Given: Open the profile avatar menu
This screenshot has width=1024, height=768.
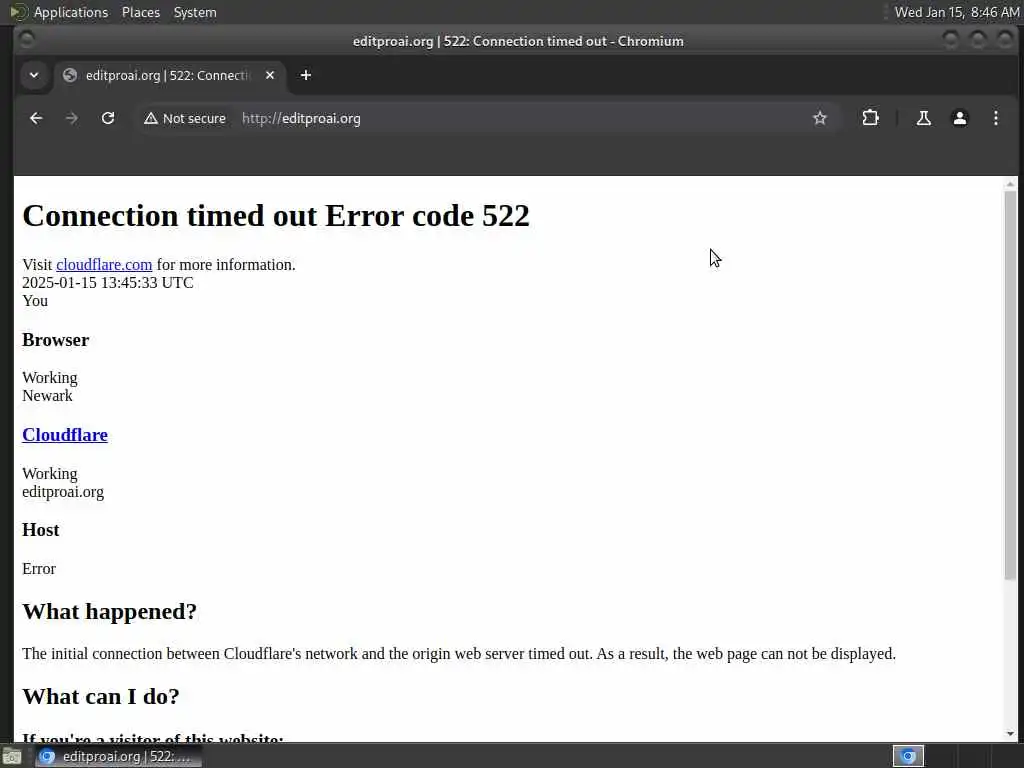Looking at the screenshot, I should click(x=959, y=118).
